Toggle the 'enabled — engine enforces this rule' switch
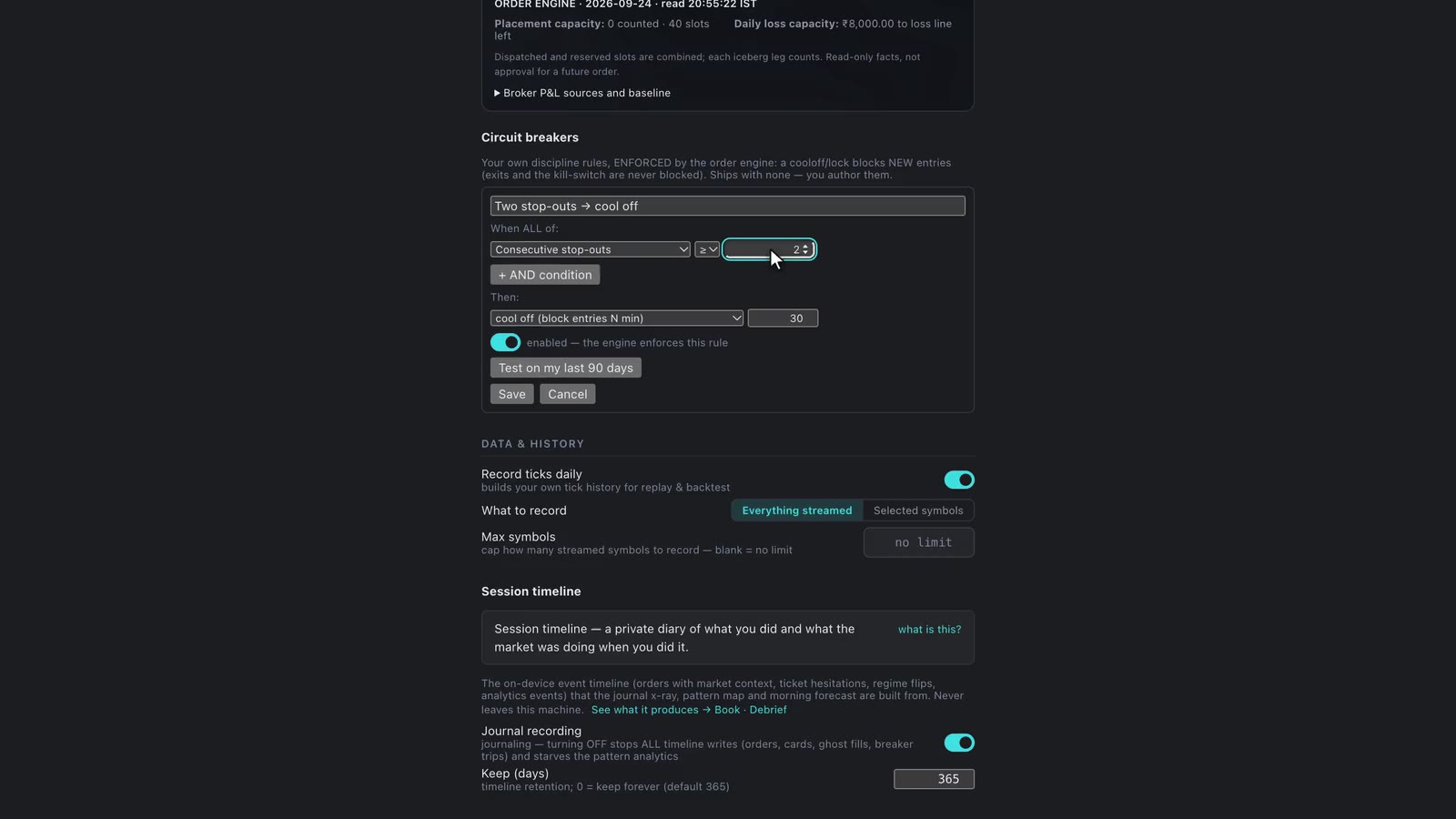Image resolution: width=1456 pixels, height=819 pixels. click(505, 342)
